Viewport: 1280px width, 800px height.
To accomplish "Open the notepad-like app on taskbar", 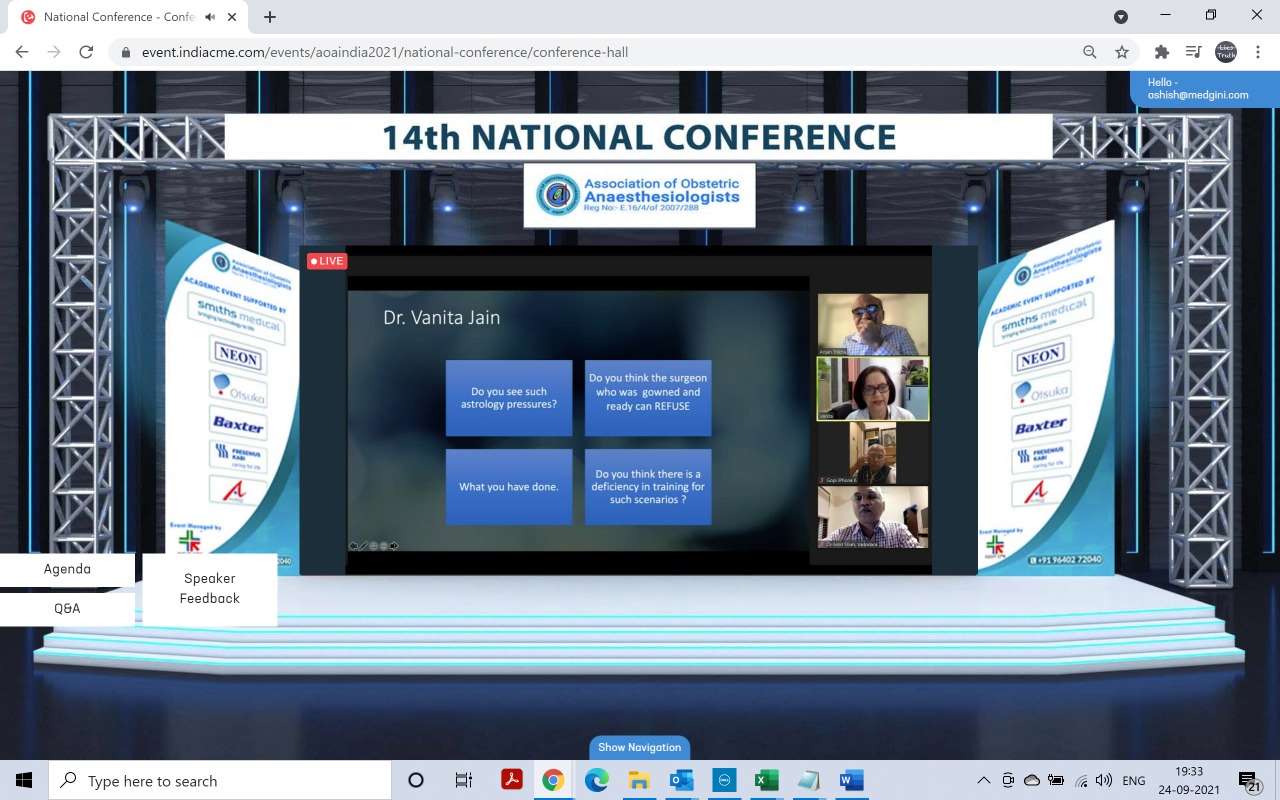I will click(809, 780).
